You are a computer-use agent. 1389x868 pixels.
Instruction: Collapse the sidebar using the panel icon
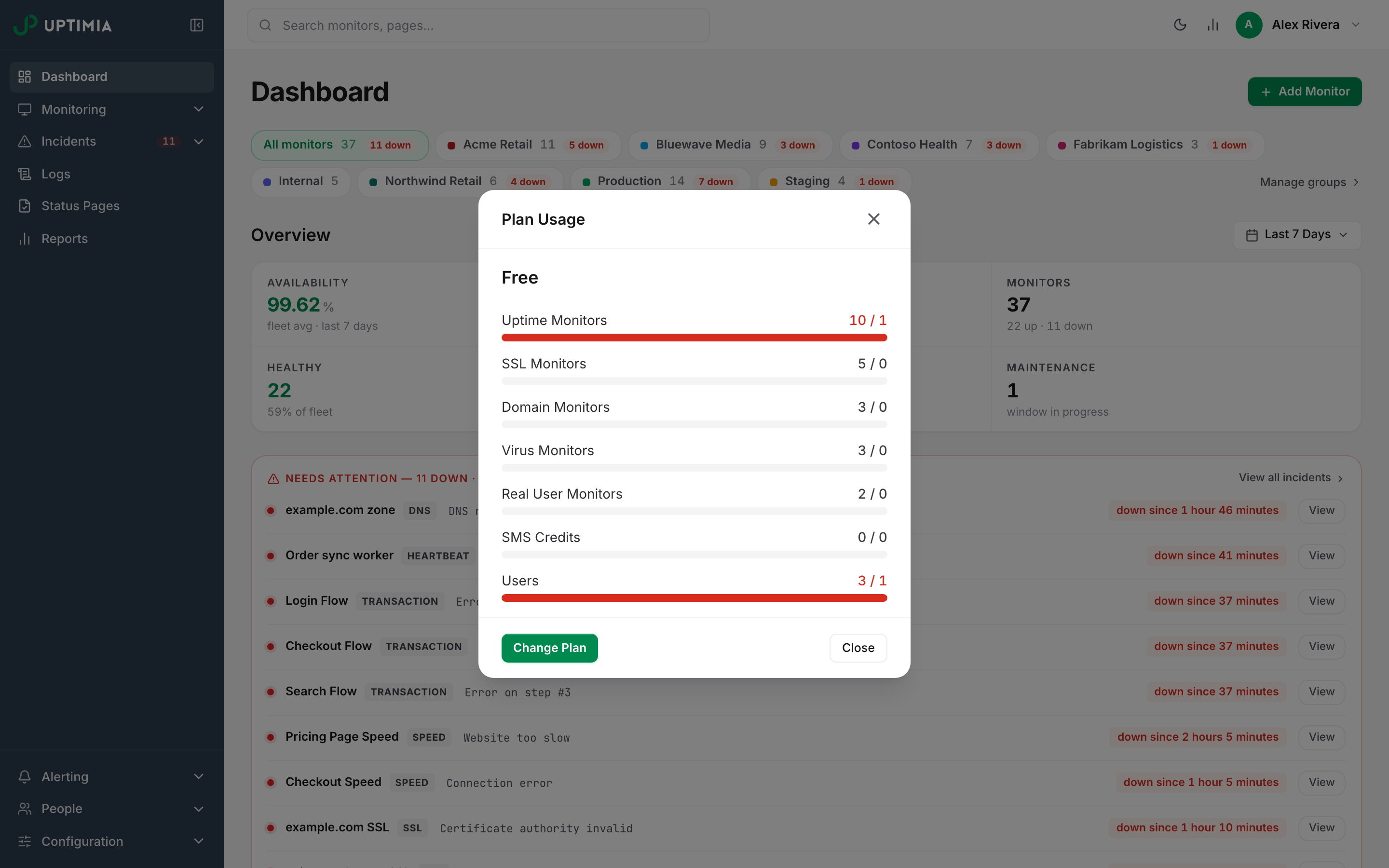pyautogui.click(x=197, y=25)
